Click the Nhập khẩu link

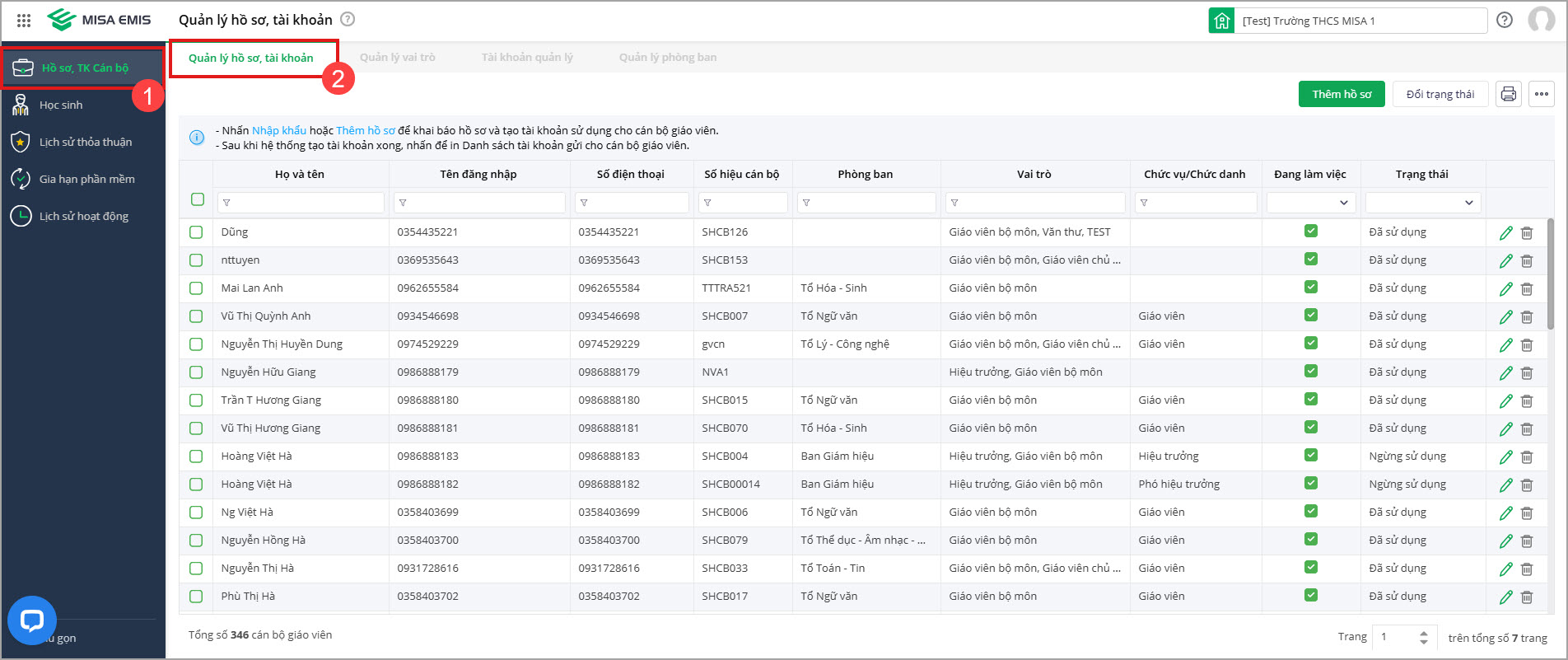click(x=278, y=130)
